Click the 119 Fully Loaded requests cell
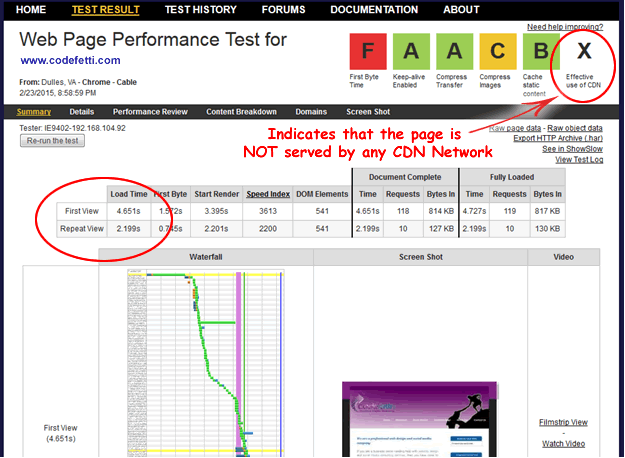The height and width of the screenshot is (458, 625). click(x=510, y=211)
